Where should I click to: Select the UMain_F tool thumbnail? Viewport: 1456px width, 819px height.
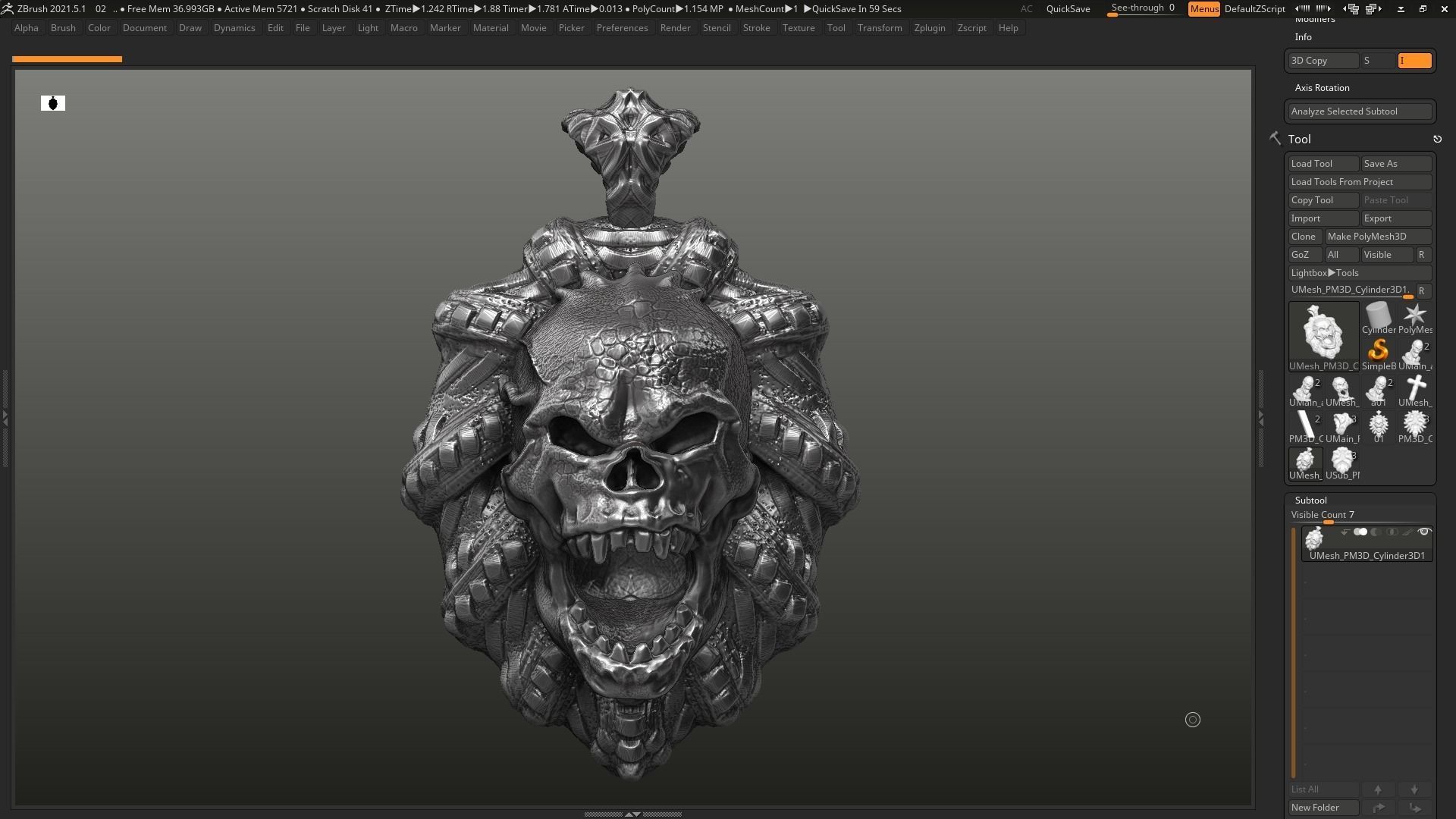(x=1342, y=427)
